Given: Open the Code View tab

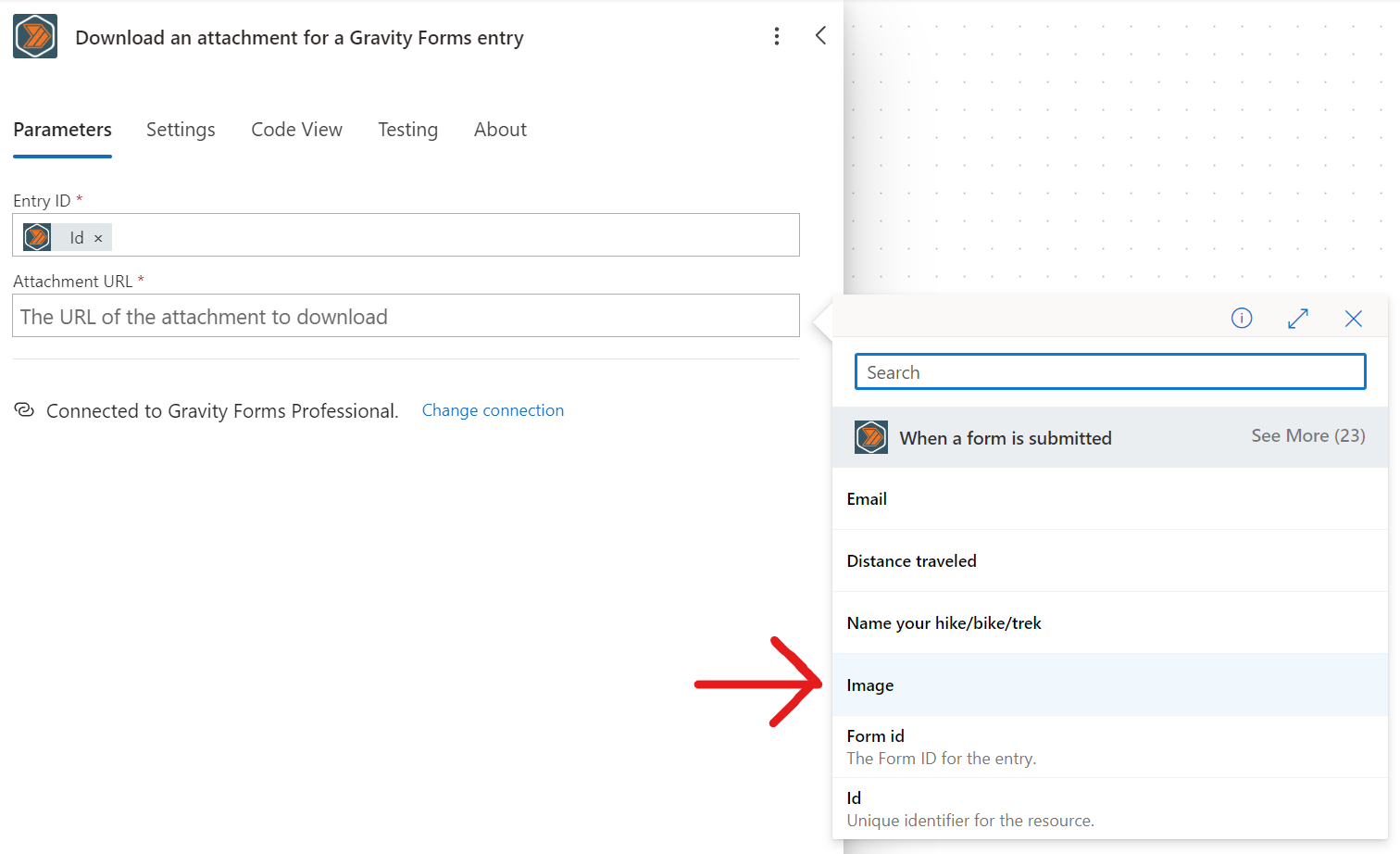Looking at the screenshot, I should [296, 130].
